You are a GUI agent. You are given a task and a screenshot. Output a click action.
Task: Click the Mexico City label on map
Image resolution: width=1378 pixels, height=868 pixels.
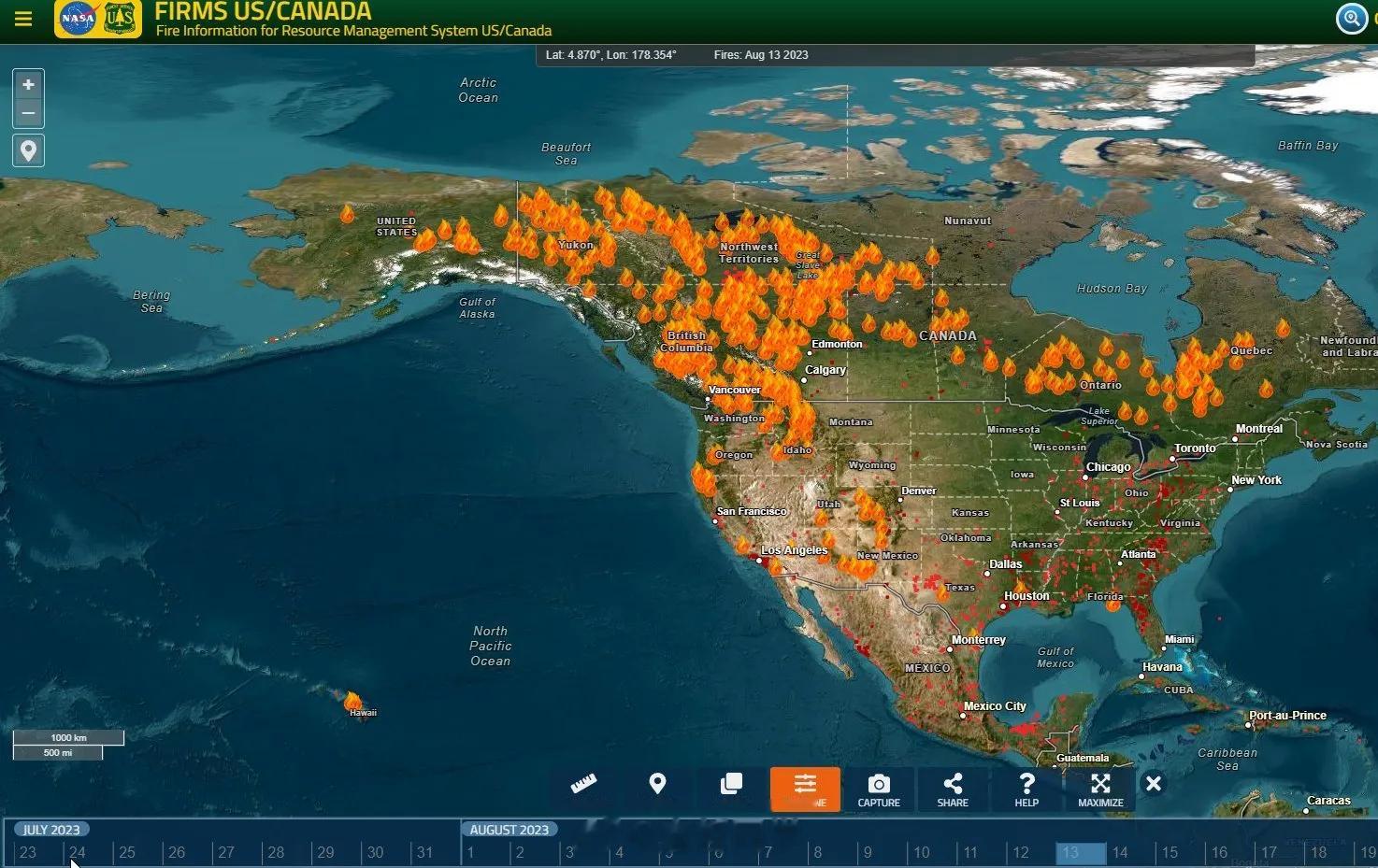[995, 706]
